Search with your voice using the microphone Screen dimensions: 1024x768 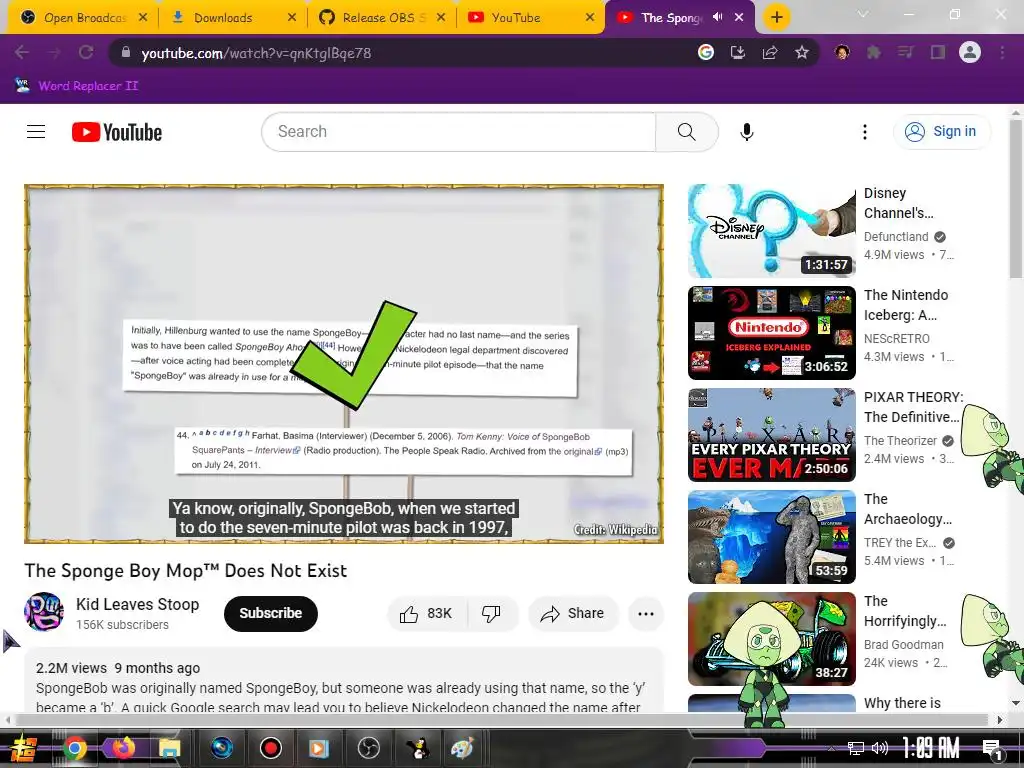pyautogui.click(x=746, y=132)
